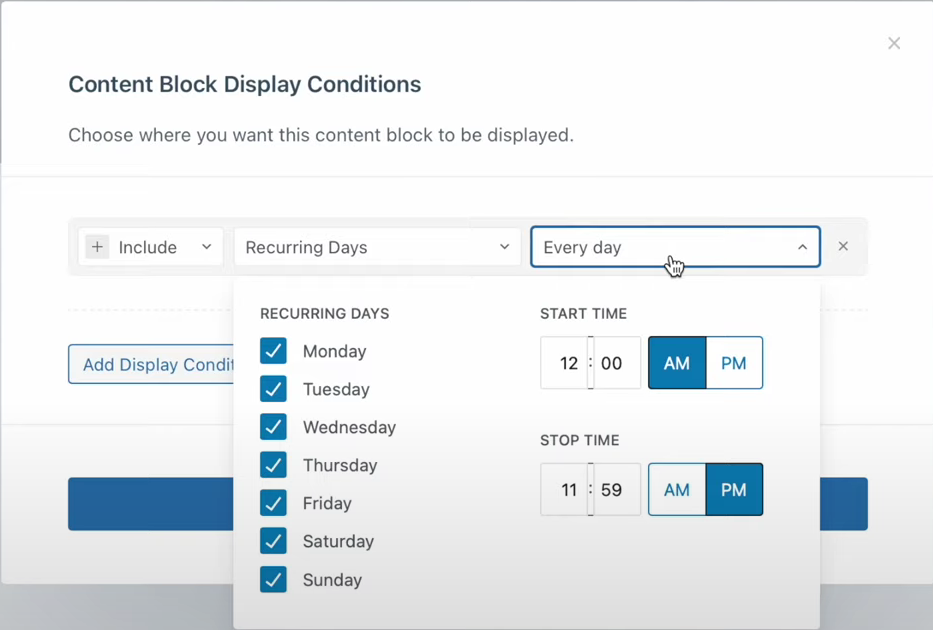The width and height of the screenshot is (933, 630).
Task: Switch Start Time to PM
Action: 734,363
